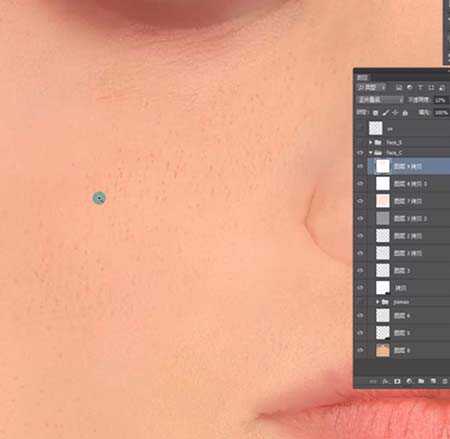Open the blend mode dropdown
The image size is (450, 439).
pyautogui.click(x=380, y=100)
